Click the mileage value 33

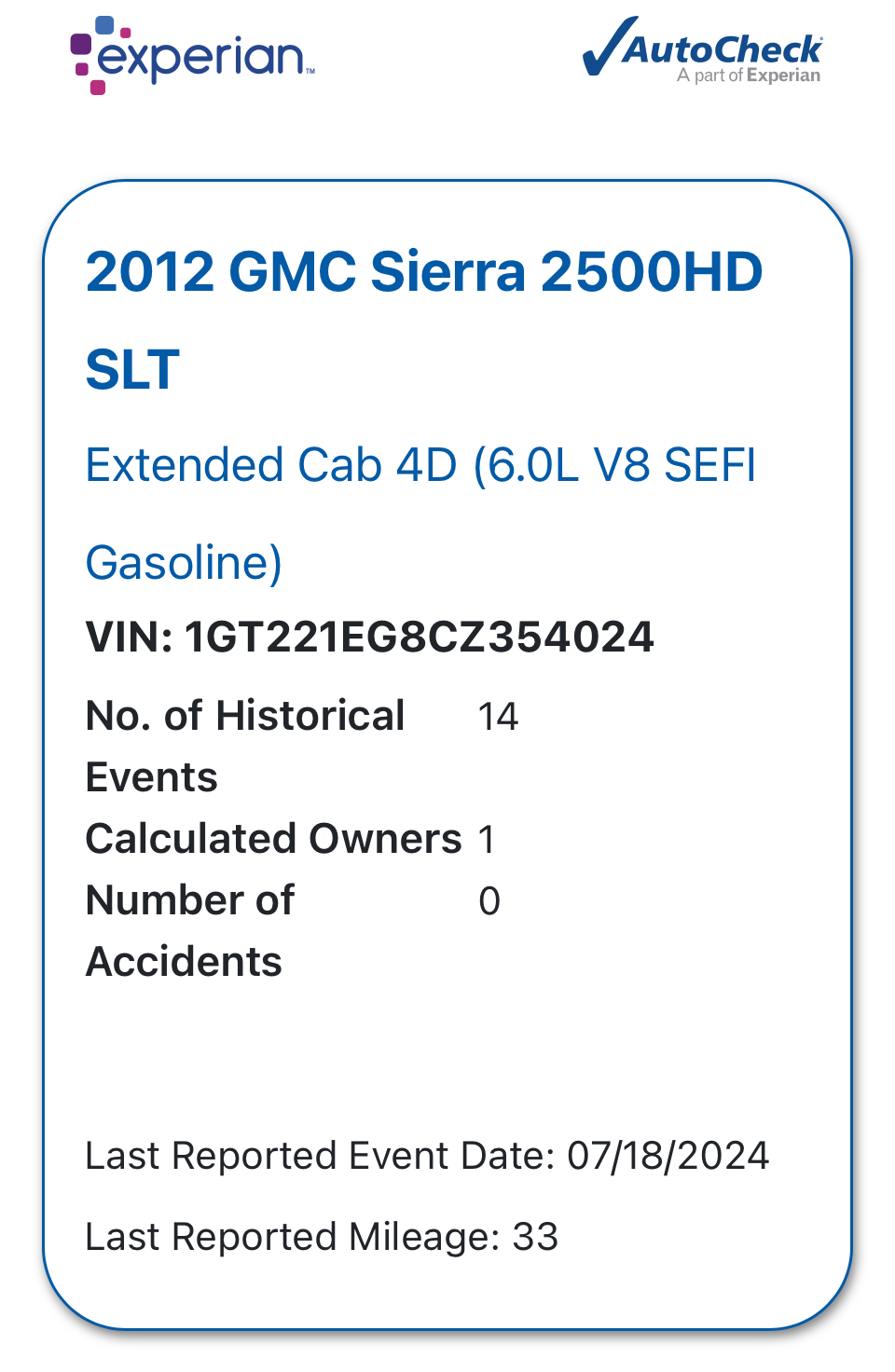(x=536, y=1237)
